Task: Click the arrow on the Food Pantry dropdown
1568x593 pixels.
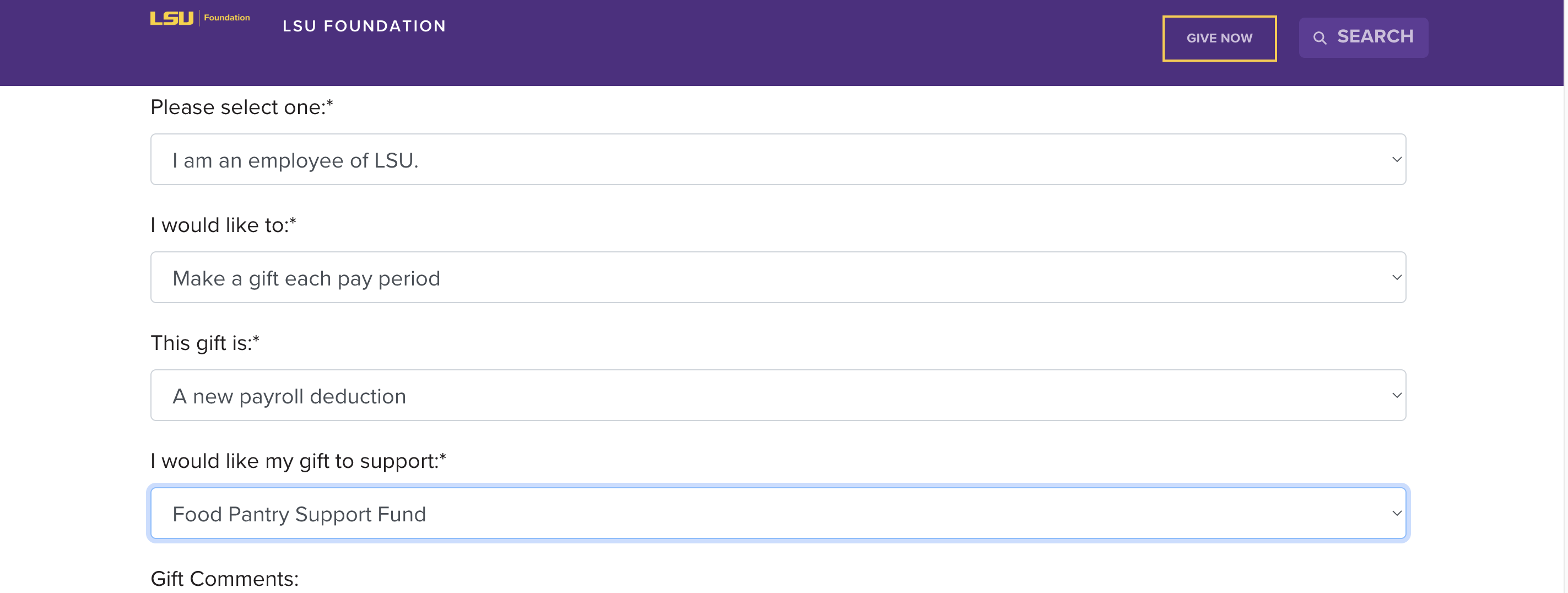Action: (1396, 514)
